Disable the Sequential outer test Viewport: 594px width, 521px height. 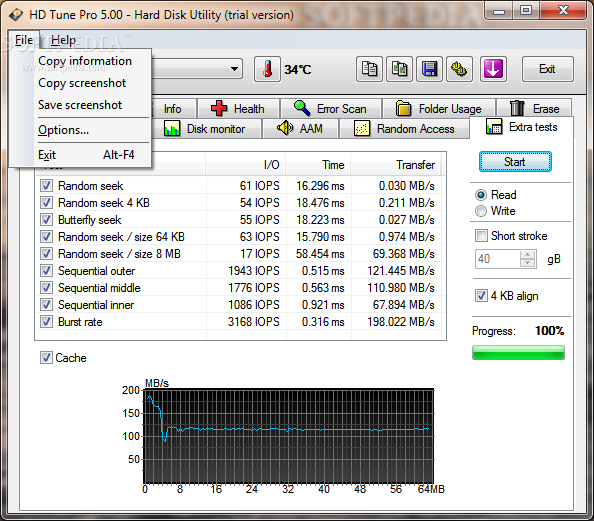pos(46,271)
